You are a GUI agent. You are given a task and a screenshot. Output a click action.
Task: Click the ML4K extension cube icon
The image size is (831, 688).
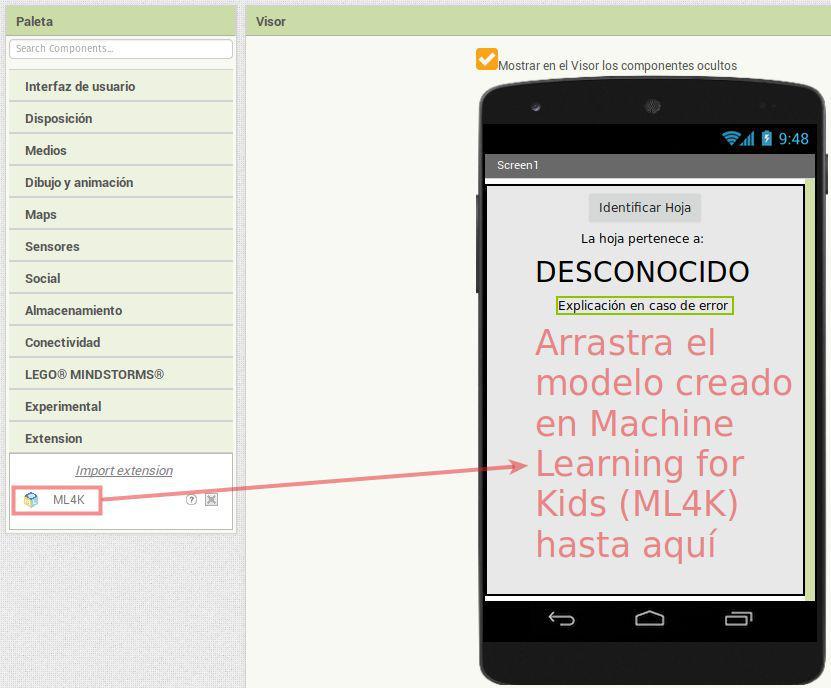click(x=31, y=499)
